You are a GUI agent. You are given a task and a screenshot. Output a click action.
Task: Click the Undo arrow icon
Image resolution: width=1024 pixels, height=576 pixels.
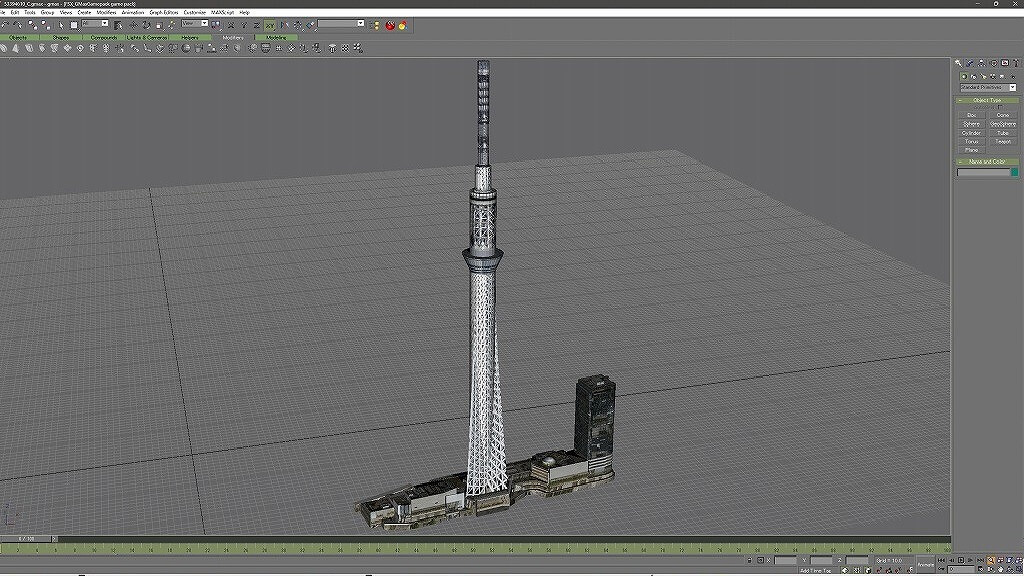pyautogui.click(x=5, y=25)
